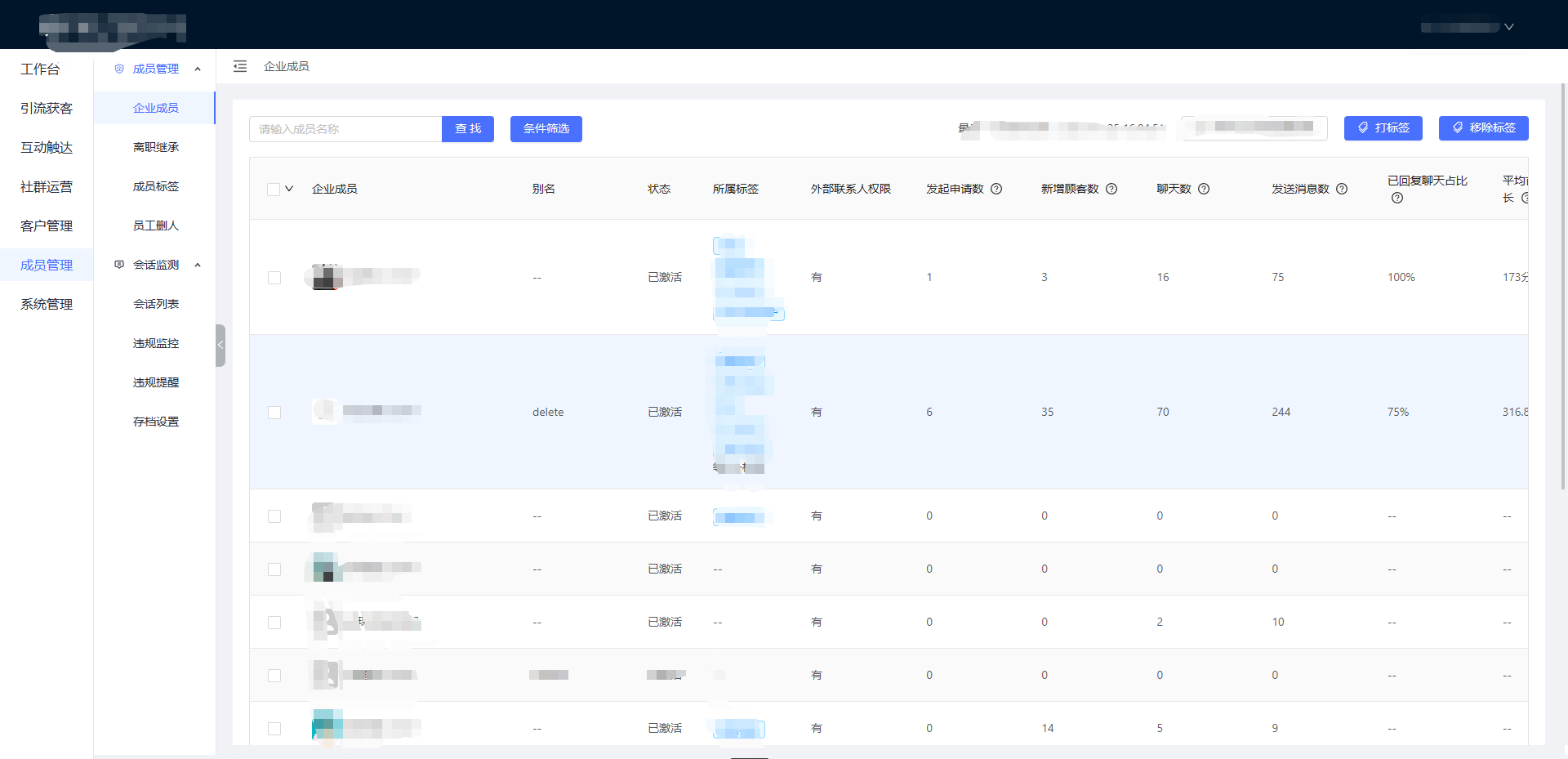Open 违规监控 submenu item
Image resolution: width=1568 pixels, height=759 pixels.
pos(155,343)
